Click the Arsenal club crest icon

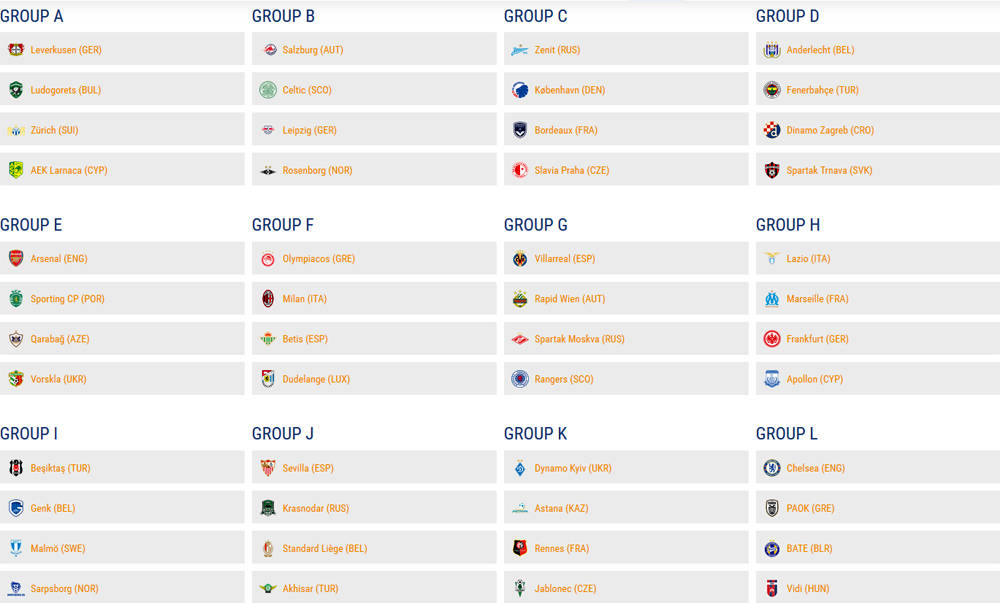pyautogui.click(x=16, y=259)
